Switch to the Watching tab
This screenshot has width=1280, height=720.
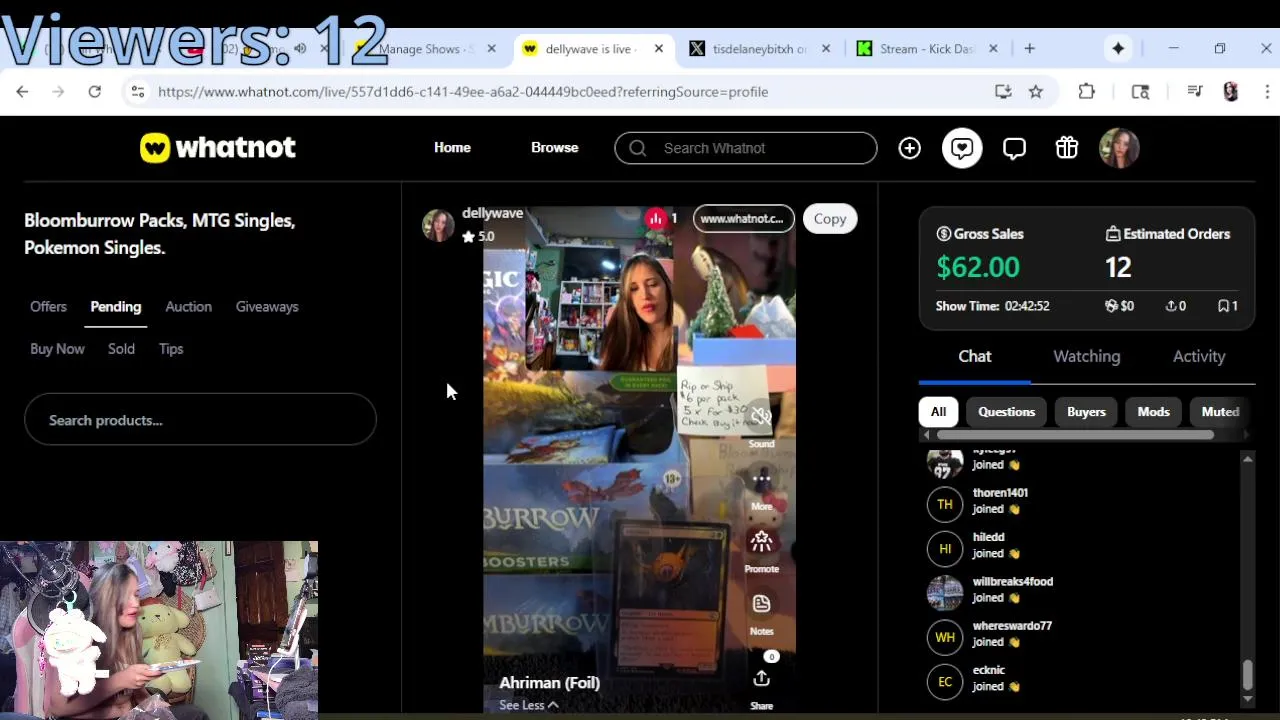pos(1087,356)
